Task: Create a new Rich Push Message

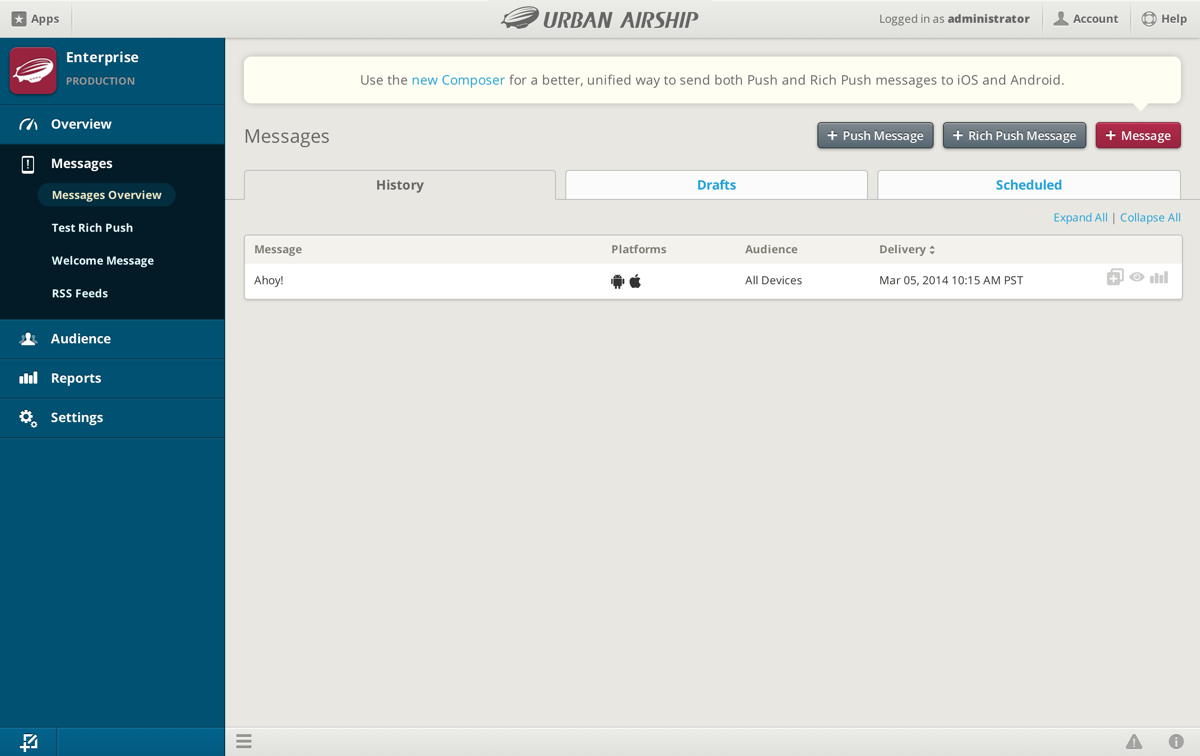Action: coord(1014,135)
